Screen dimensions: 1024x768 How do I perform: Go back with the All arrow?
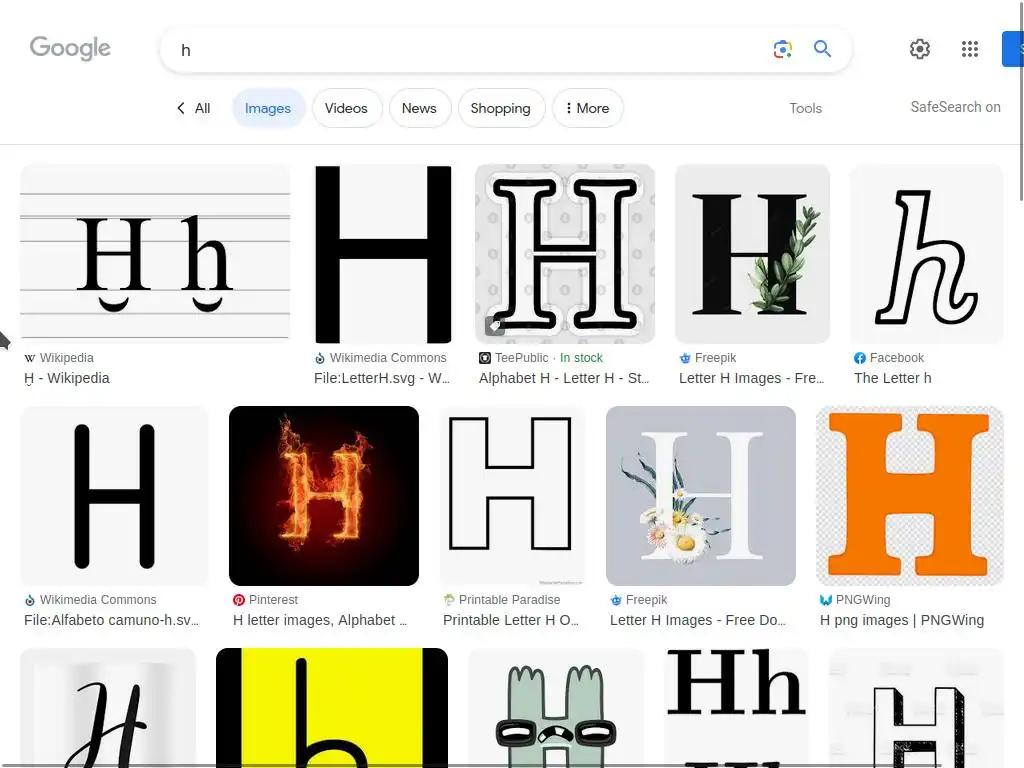(181, 108)
